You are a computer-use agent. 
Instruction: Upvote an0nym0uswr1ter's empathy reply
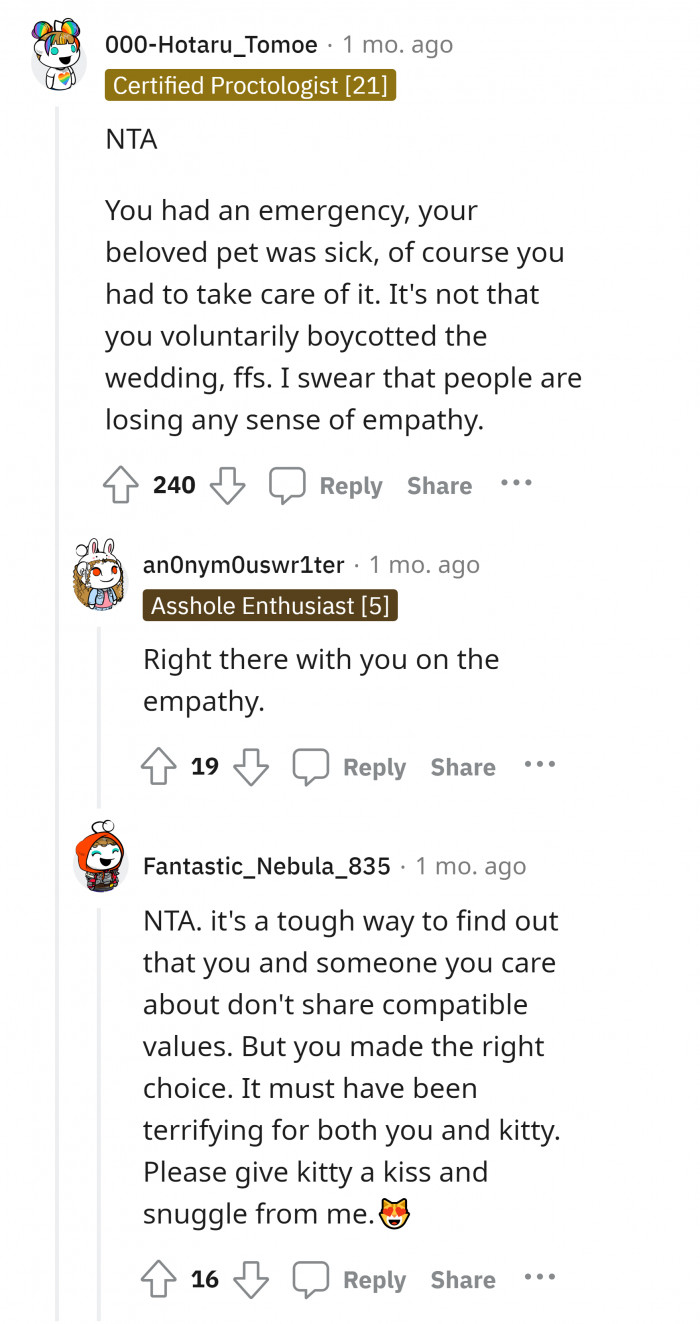coord(160,767)
